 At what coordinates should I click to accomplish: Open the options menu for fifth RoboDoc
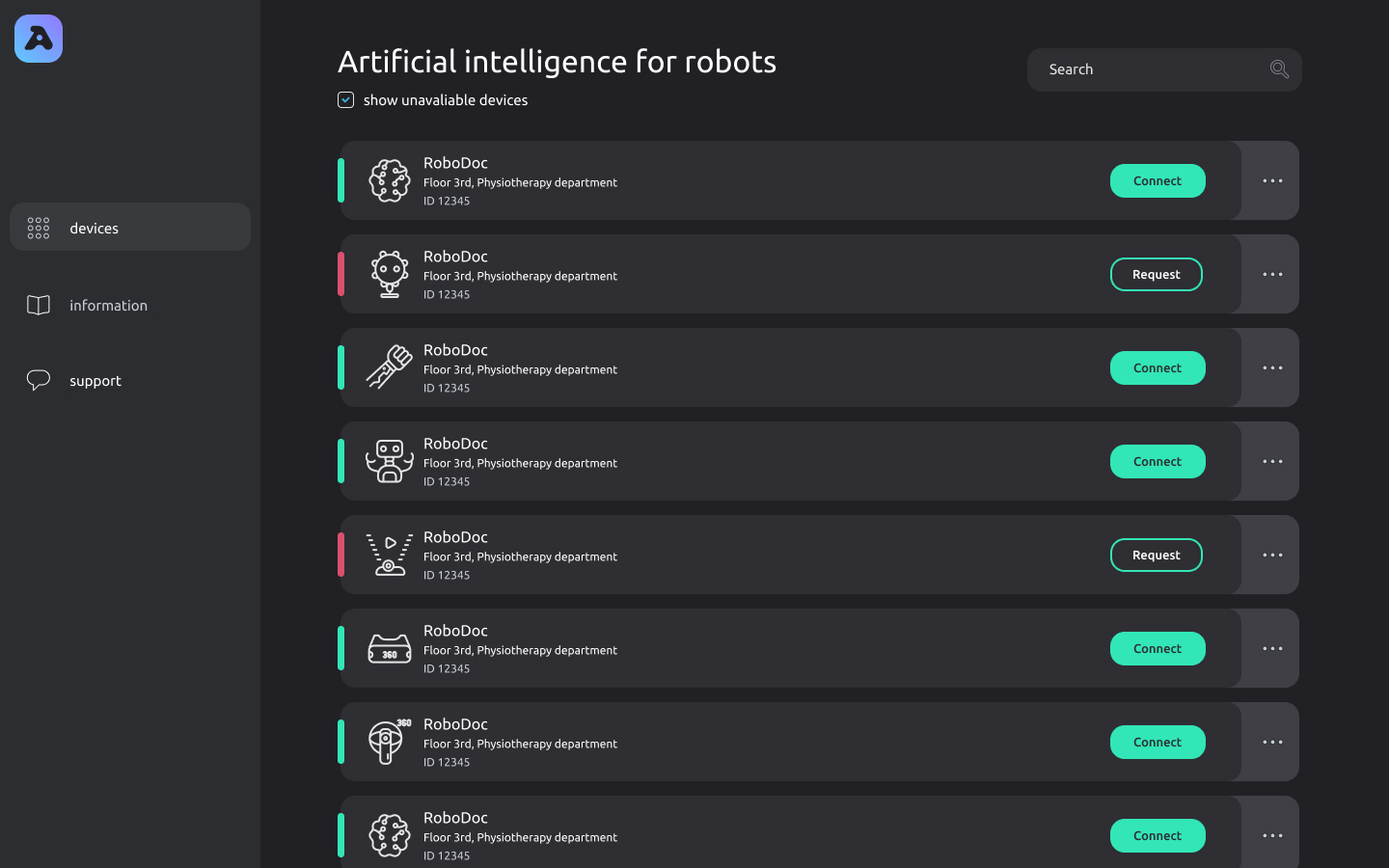[1272, 555]
